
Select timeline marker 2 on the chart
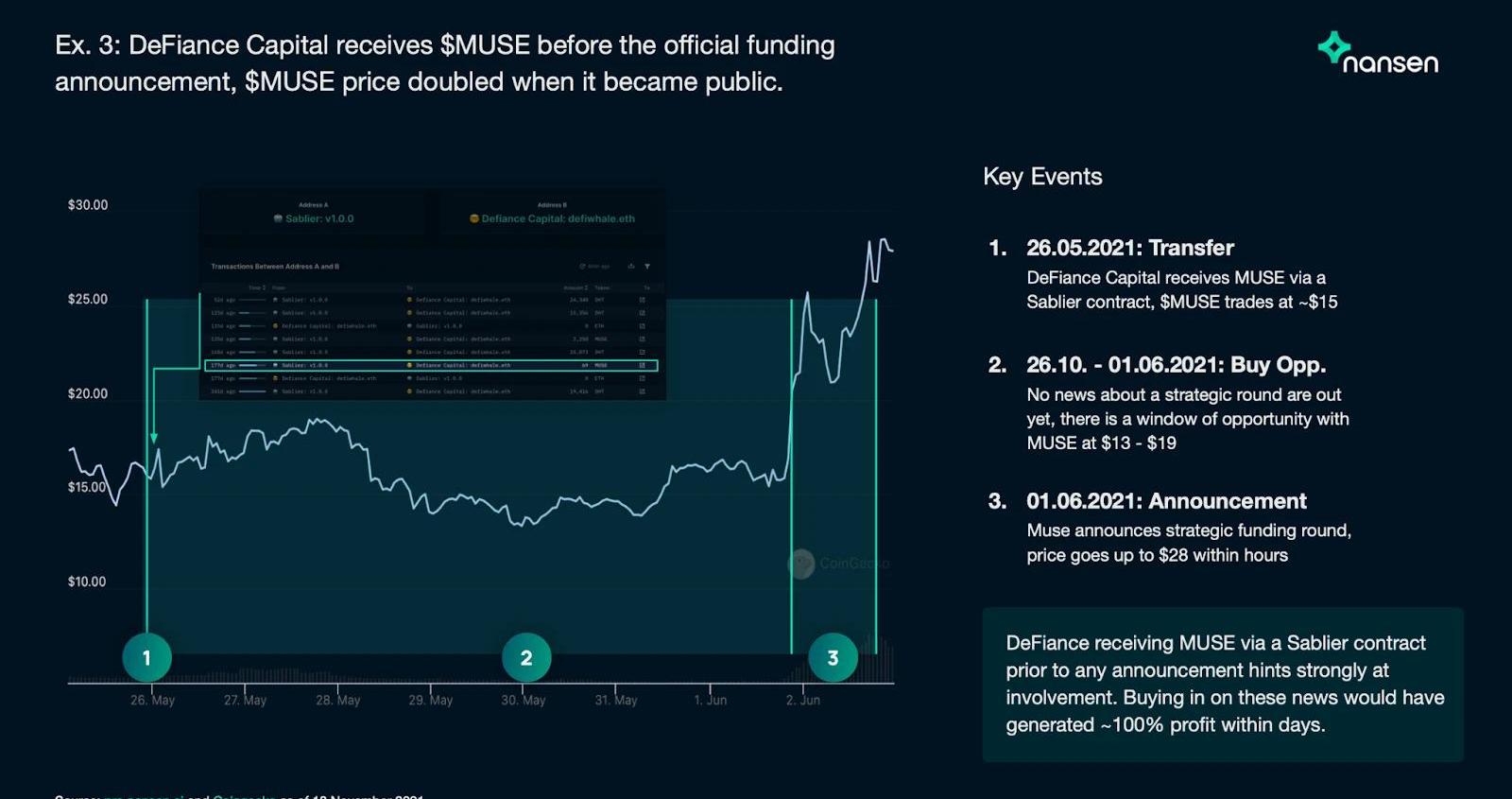tap(526, 657)
